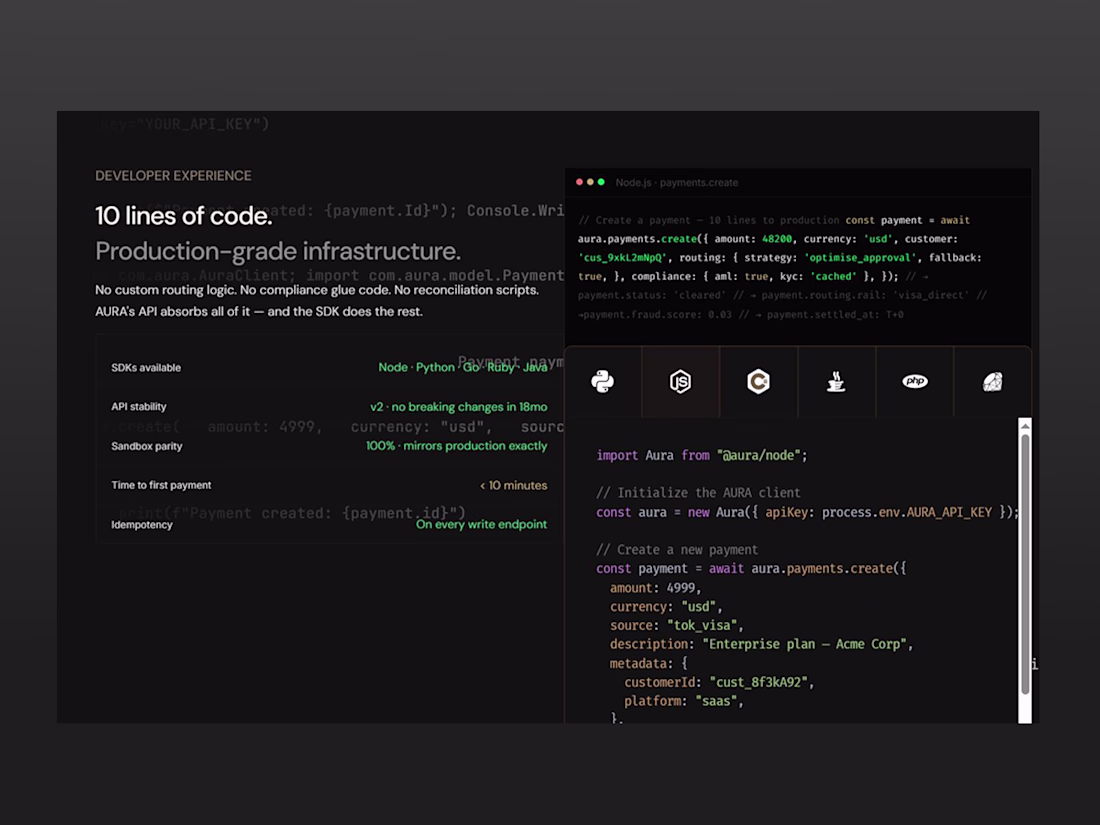The width and height of the screenshot is (1100, 825).
Task: Select the Node.js SDK icon tab
Action: (x=680, y=382)
